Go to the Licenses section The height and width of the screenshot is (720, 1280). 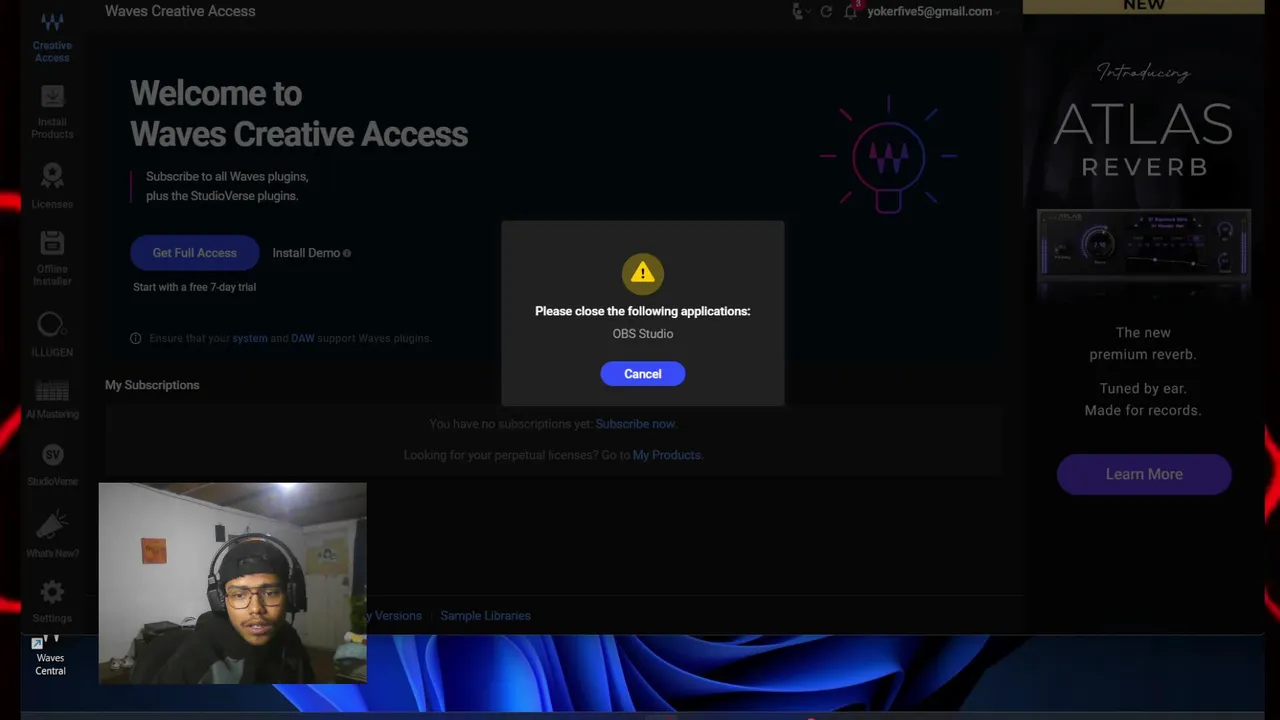(x=52, y=186)
